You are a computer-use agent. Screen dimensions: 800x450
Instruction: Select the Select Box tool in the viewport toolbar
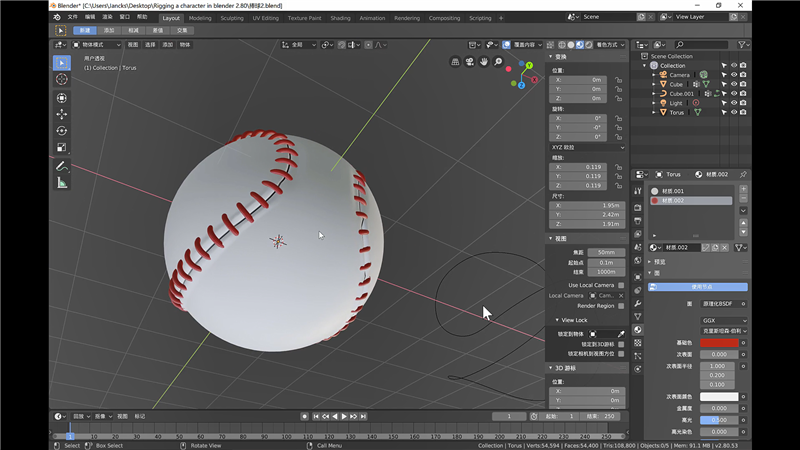point(62,63)
